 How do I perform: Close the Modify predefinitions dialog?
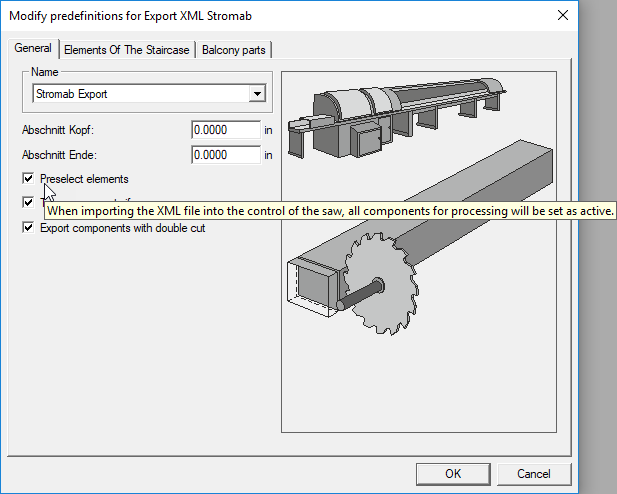[x=563, y=15]
